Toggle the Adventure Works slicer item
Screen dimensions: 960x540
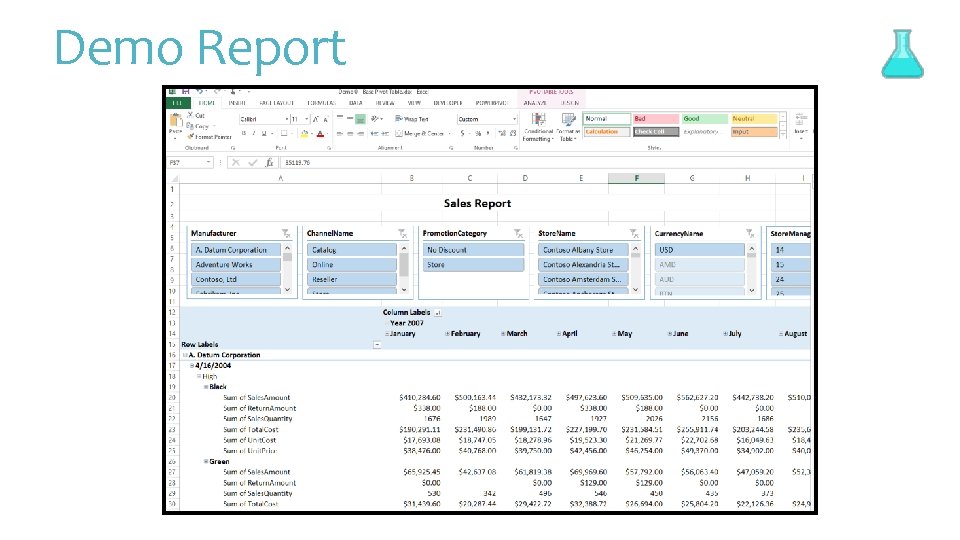[236, 264]
